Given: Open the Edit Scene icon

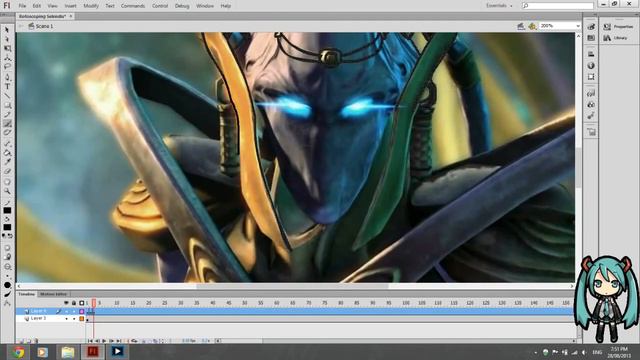Looking at the screenshot, I should (x=521, y=26).
